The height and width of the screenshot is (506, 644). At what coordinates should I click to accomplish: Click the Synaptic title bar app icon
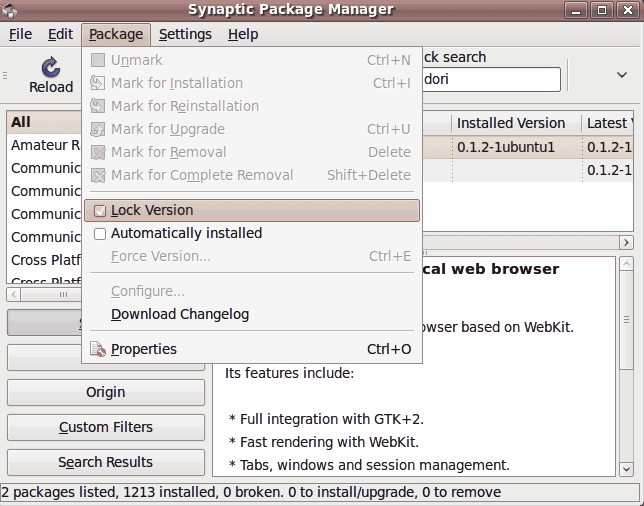[9, 10]
